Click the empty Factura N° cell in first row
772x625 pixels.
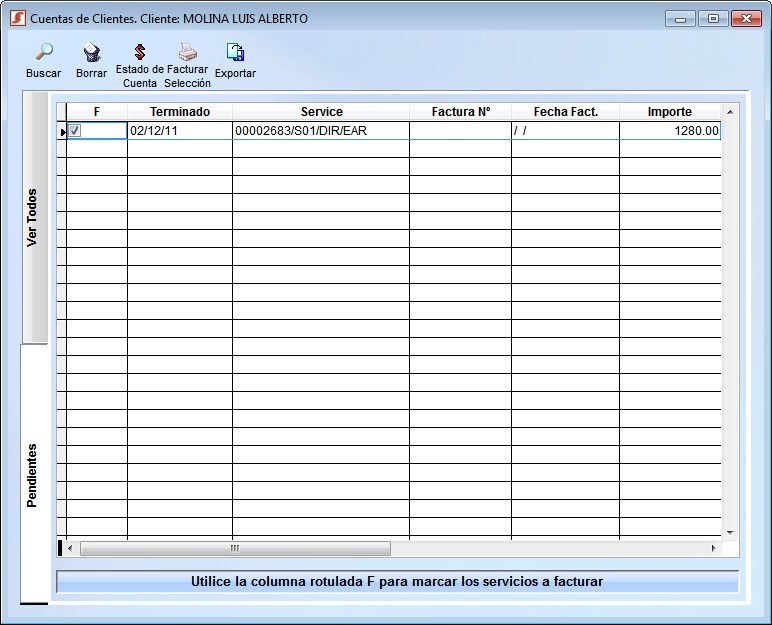click(460, 131)
